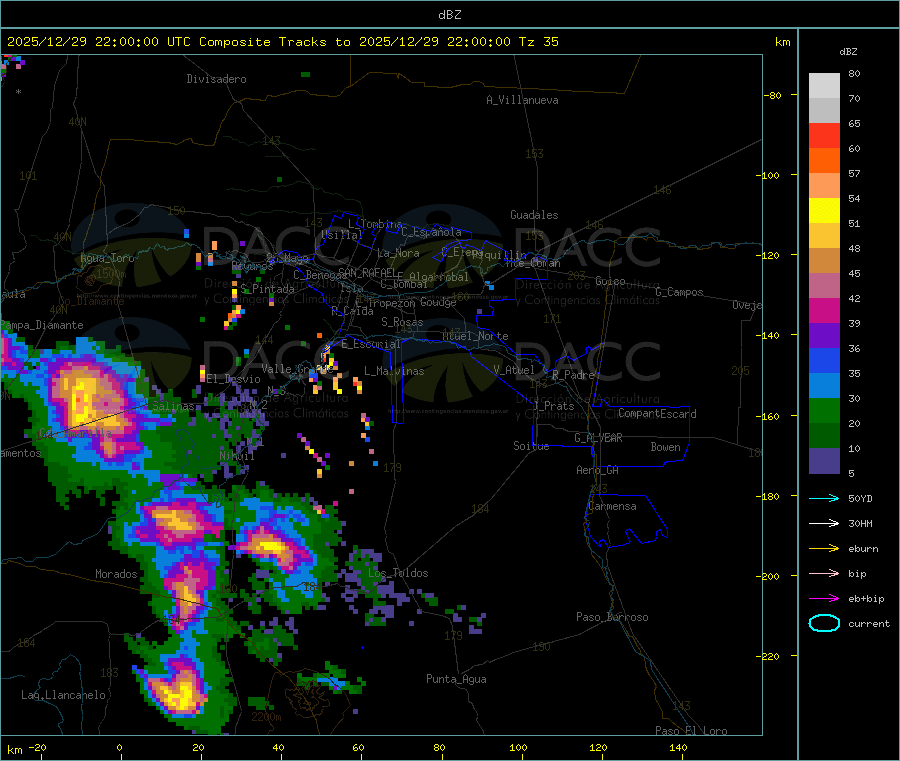Screen dimensions: 900x761
Task: Click the 80 dBZ light gray swatch
Action: (x=824, y=86)
